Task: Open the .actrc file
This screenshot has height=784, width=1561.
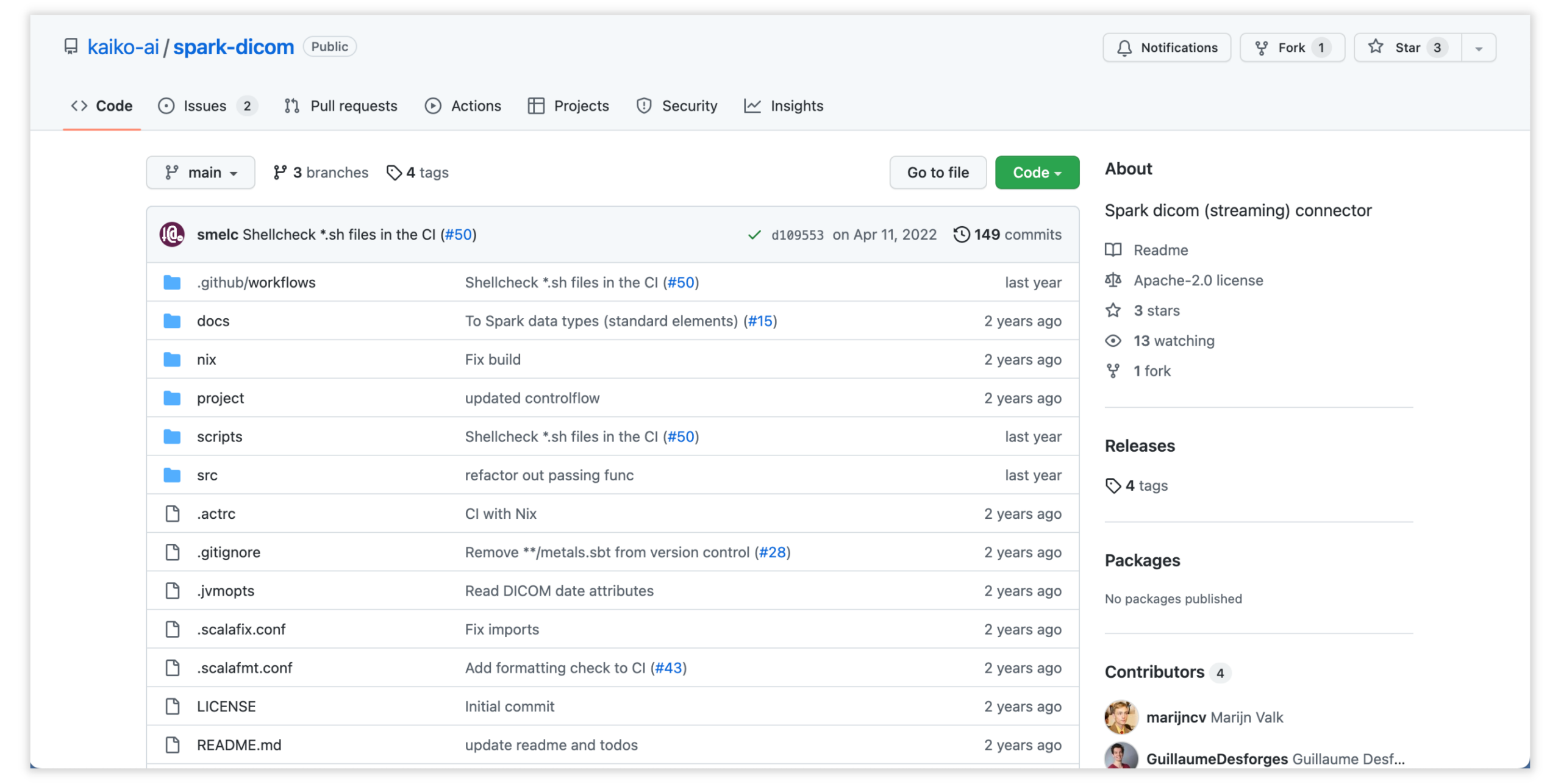Action: 216,513
